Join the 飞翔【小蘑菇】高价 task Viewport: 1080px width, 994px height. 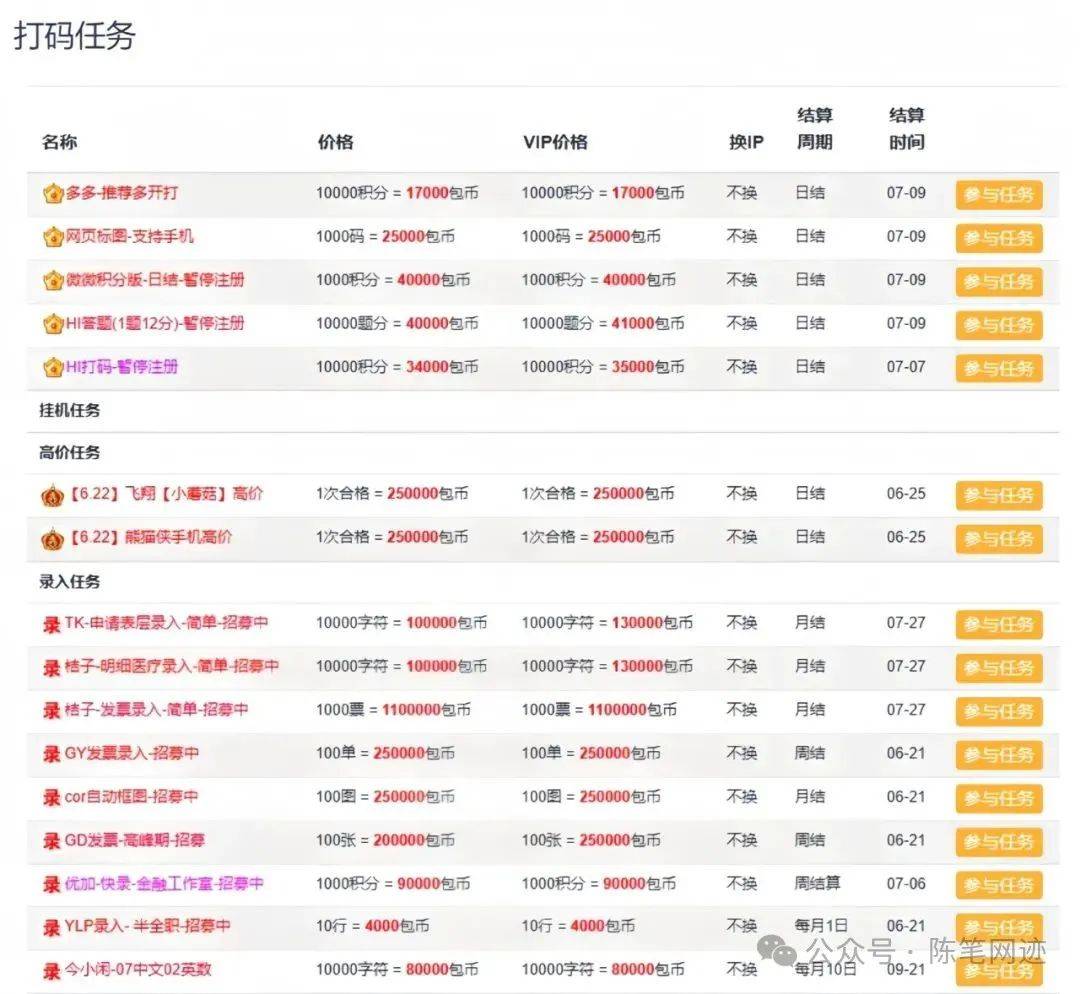point(999,495)
